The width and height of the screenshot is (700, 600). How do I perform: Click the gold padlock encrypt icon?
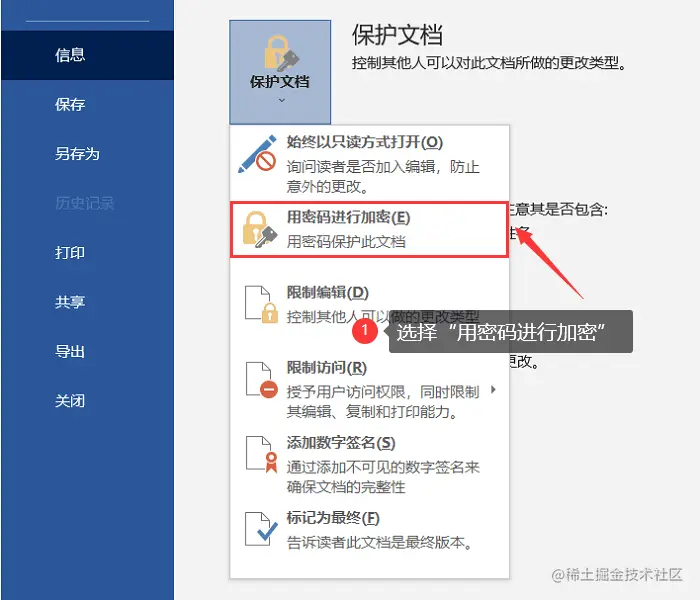[x=260, y=229]
